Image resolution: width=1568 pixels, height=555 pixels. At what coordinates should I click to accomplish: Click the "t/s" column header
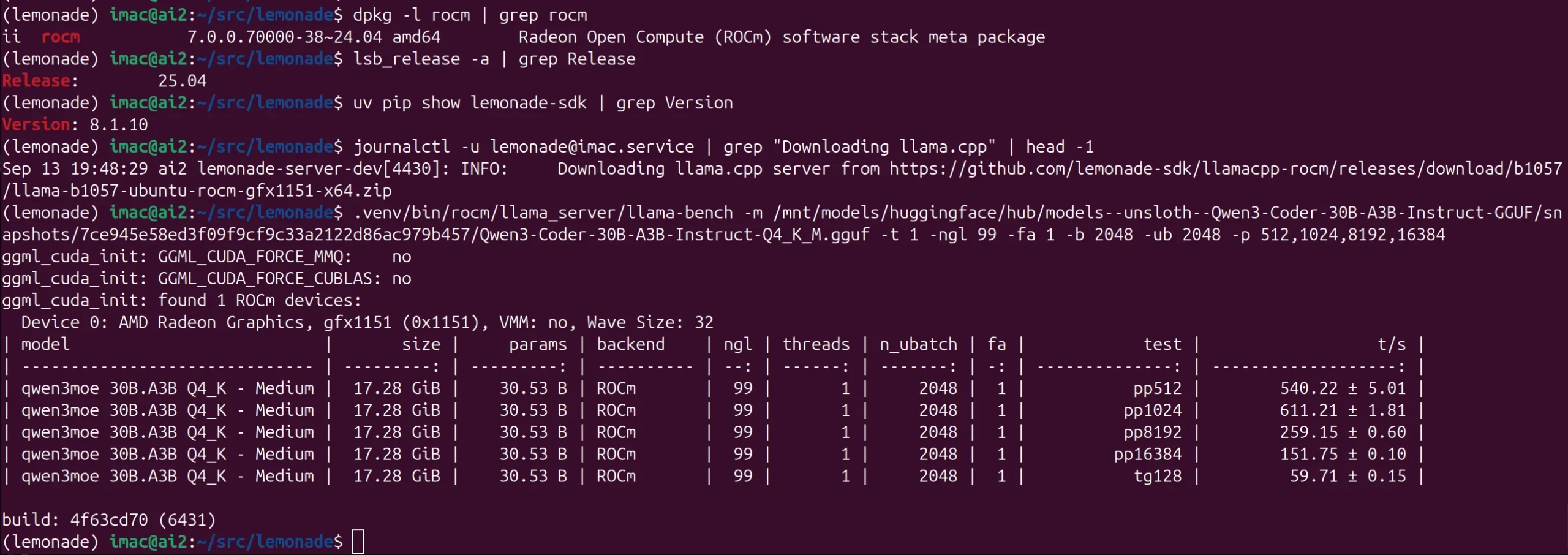pyautogui.click(x=1392, y=344)
